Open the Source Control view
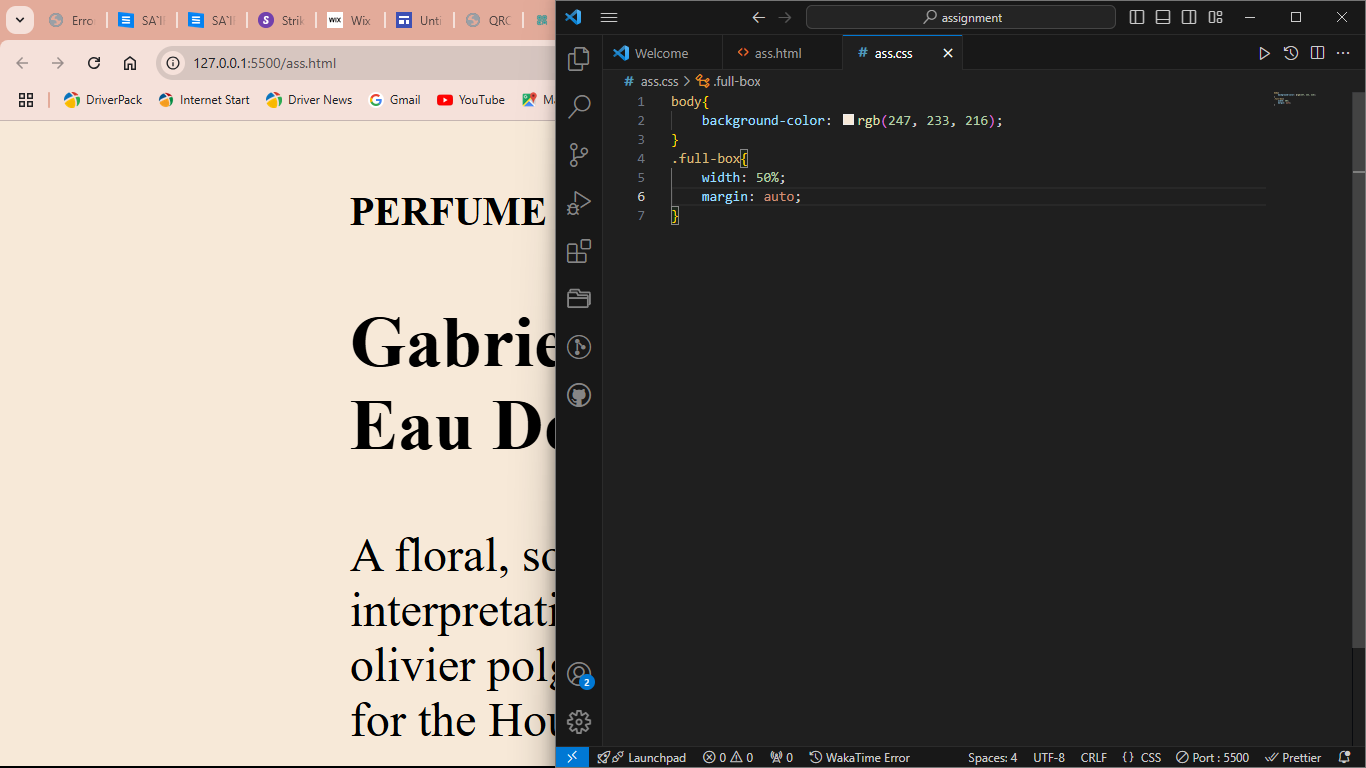 tap(579, 155)
